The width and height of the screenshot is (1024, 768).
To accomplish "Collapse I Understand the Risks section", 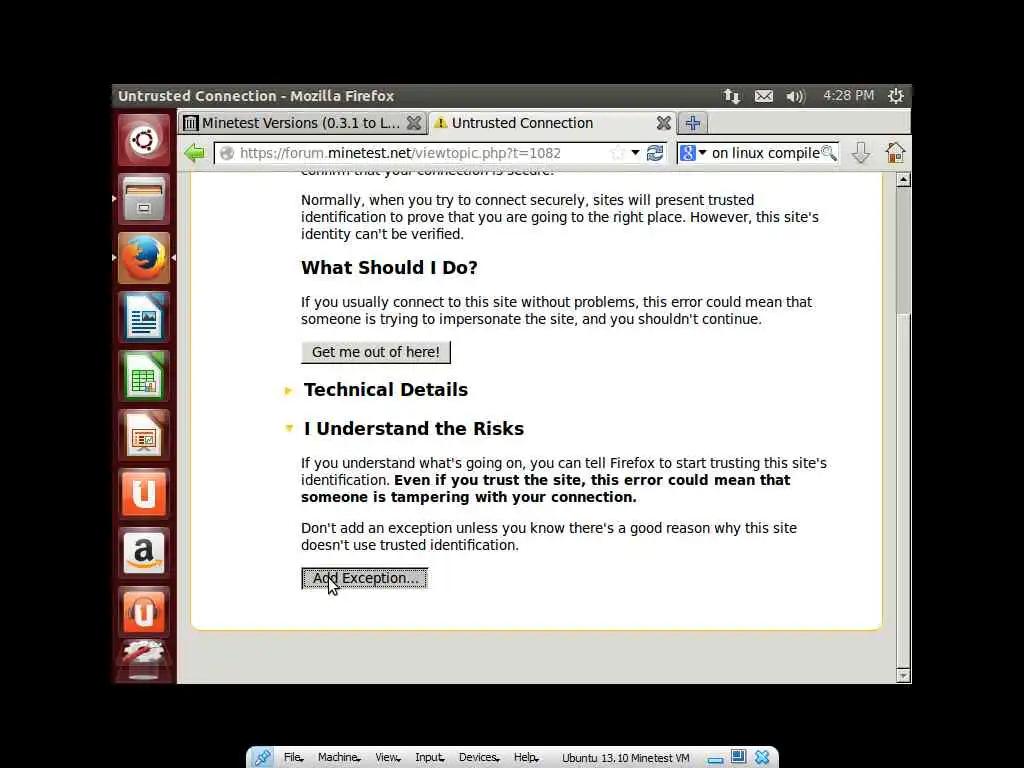I will 289,428.
